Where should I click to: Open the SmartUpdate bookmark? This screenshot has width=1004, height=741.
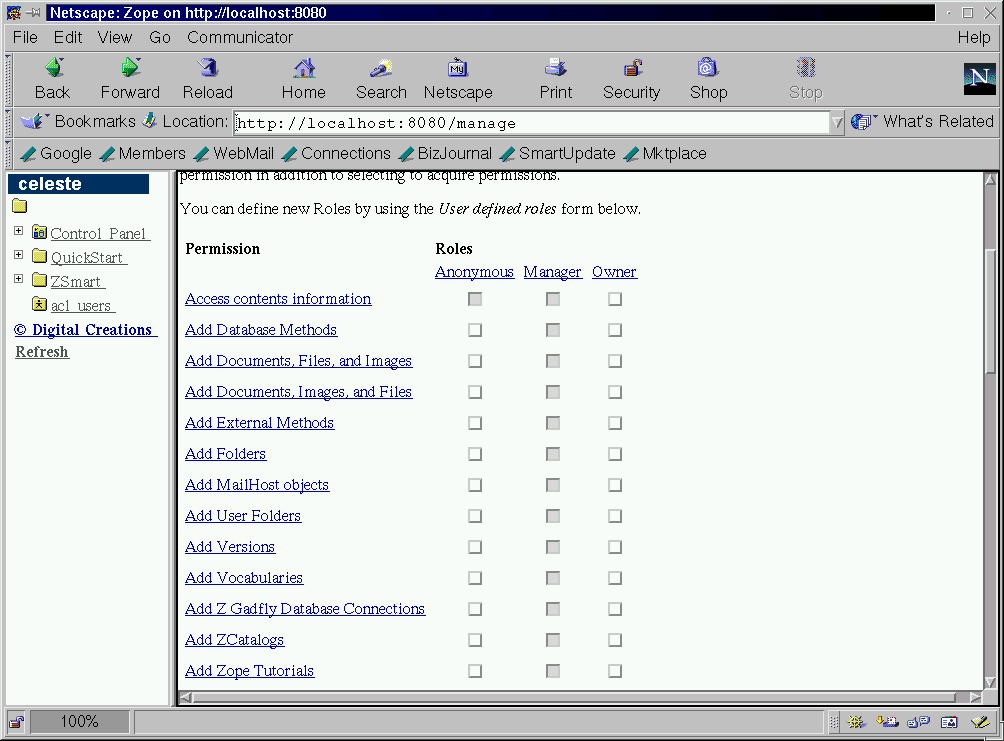tap(558, 154)
